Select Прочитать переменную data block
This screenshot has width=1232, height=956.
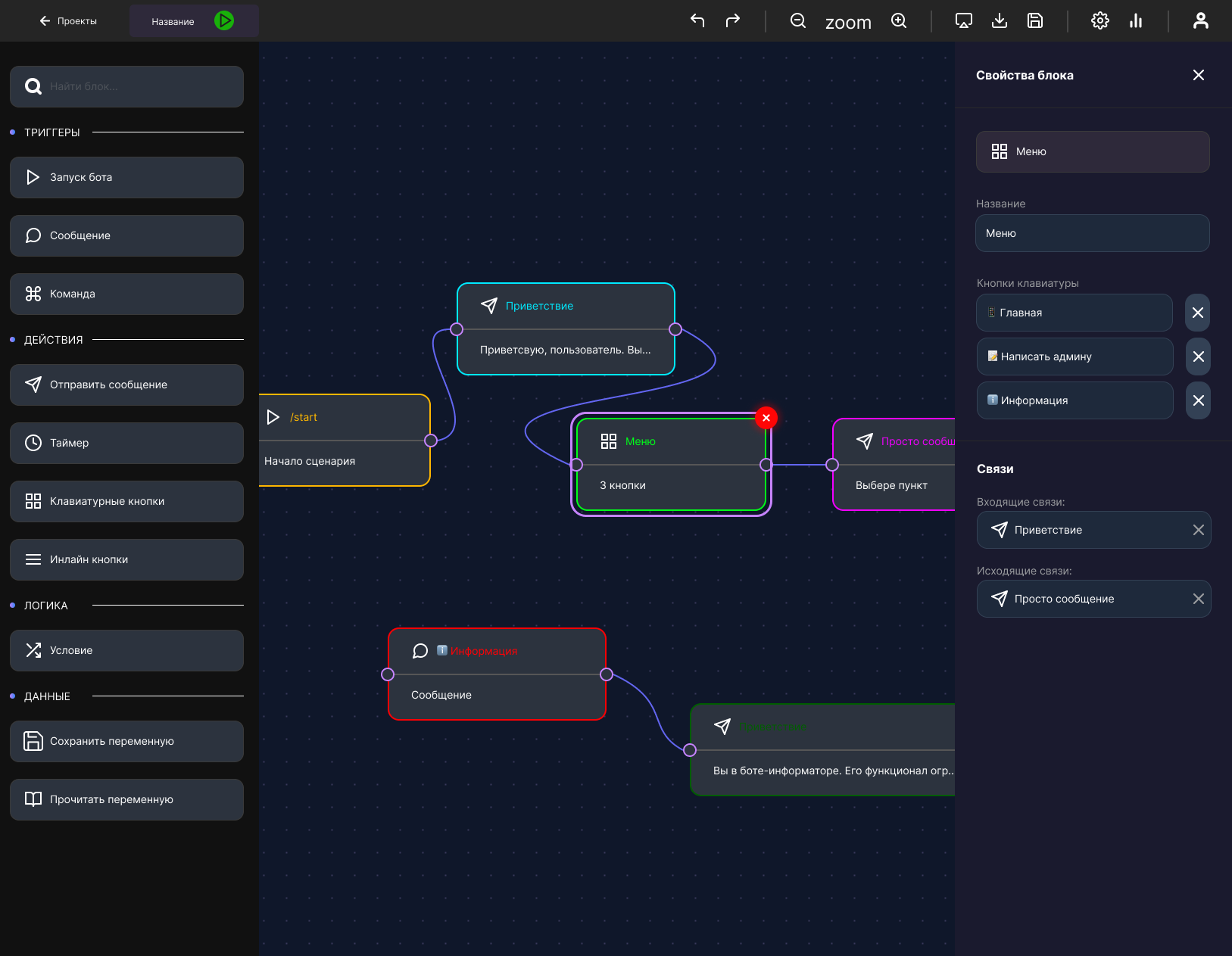pyautogui.click(x=126, y=799)
